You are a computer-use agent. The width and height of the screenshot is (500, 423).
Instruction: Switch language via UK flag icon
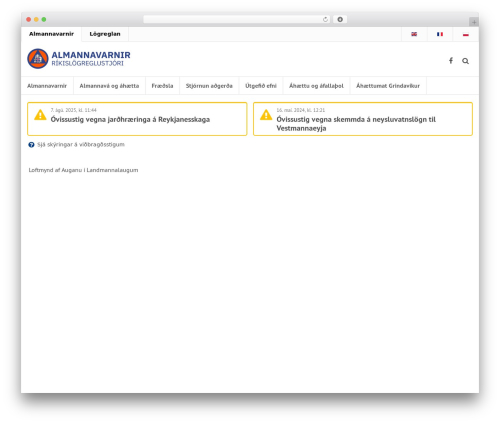pyautogui.click(x=414, y=34)
